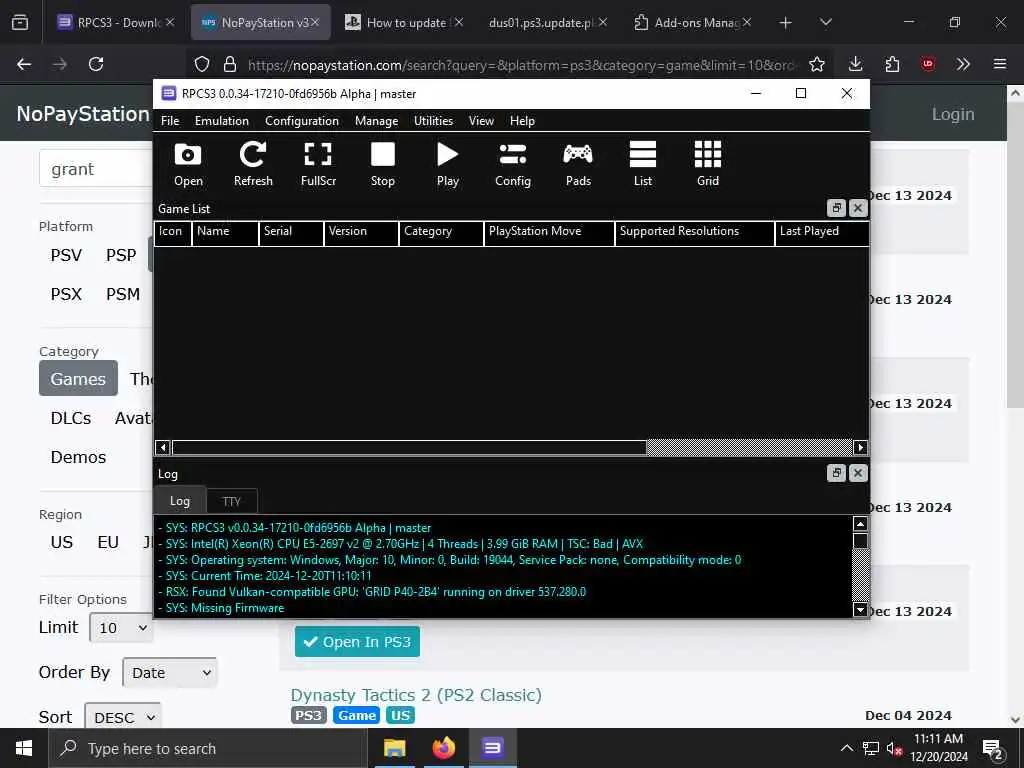Click the Supported Resolutions column header
This screenshot has width=1024, height=768.
695,232
